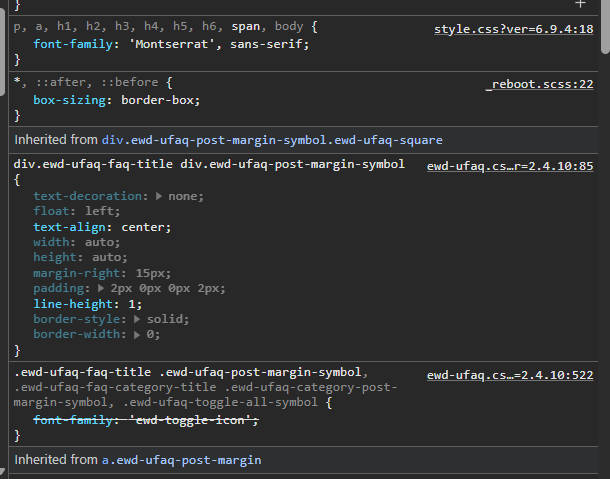The height and width of the screenshot is (479, 610).
Task: Click the new style rule plus icon
Action: [x=580, y=4]
